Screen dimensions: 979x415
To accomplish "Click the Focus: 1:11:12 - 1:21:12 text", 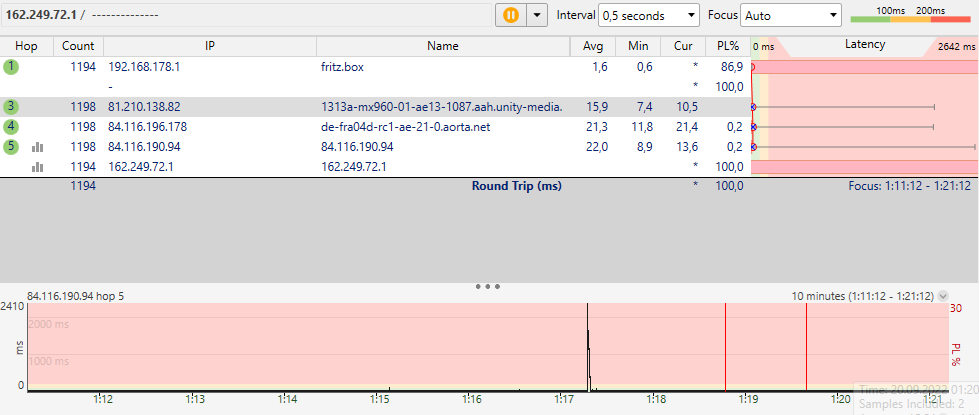I will (x=909, y=186).
